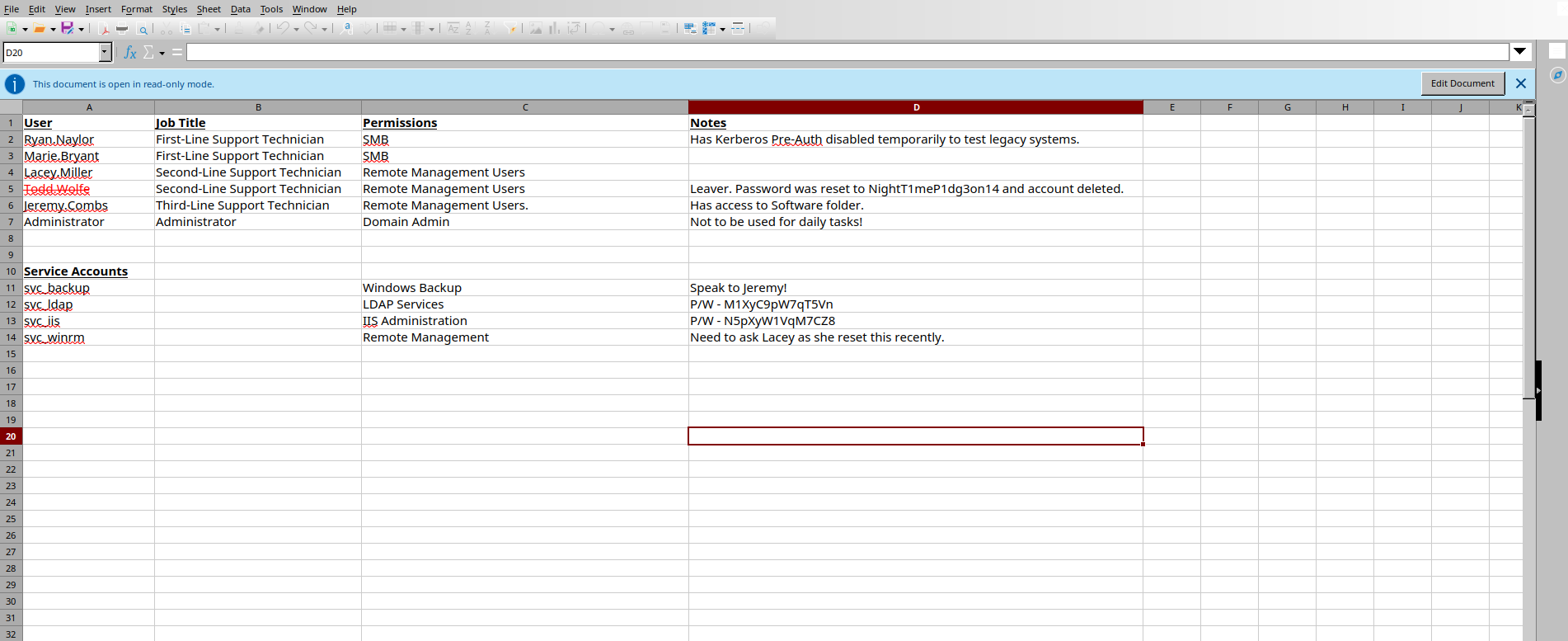Export directly as PDF
Viewport: 1568px width, 641px height.
click(x=105, y=29)
